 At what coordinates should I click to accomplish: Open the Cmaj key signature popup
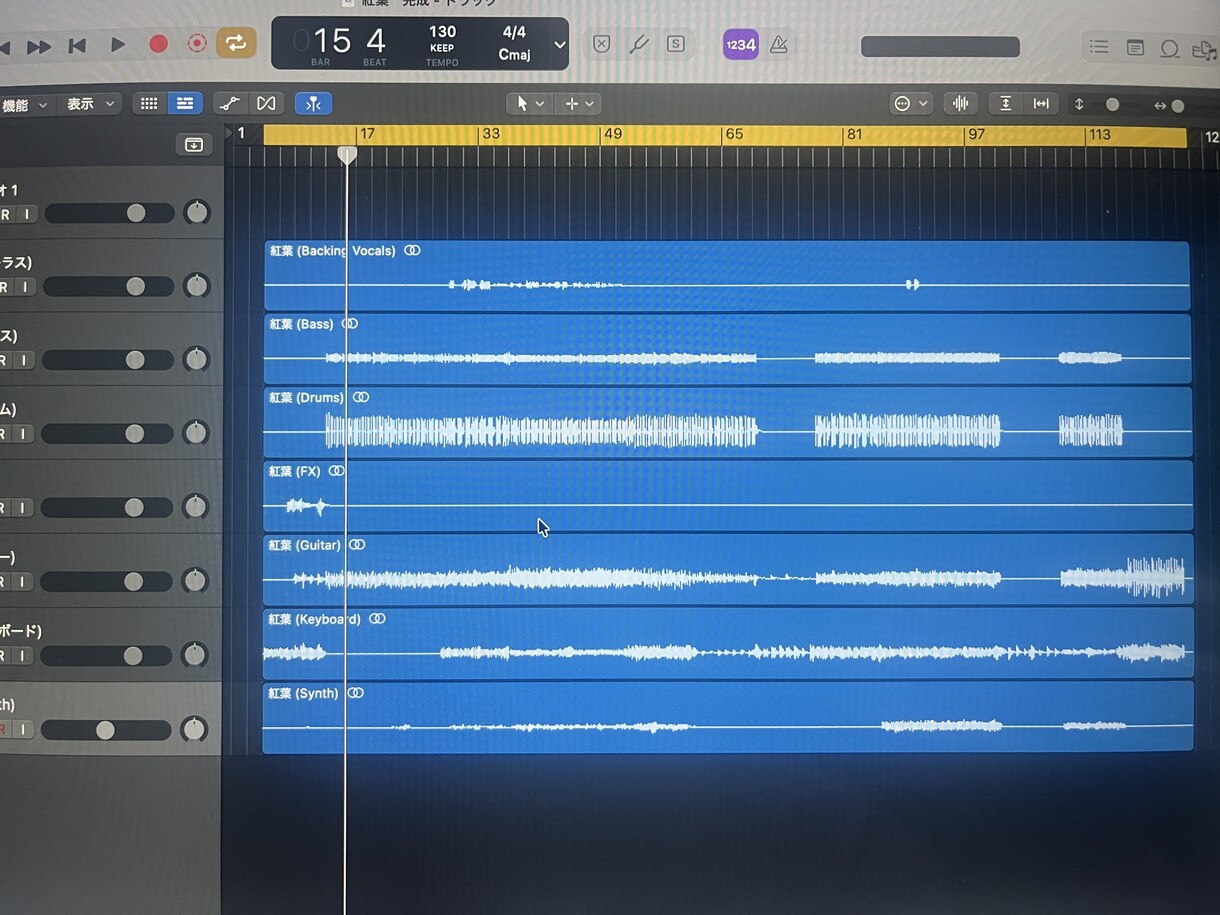(514, 55)
